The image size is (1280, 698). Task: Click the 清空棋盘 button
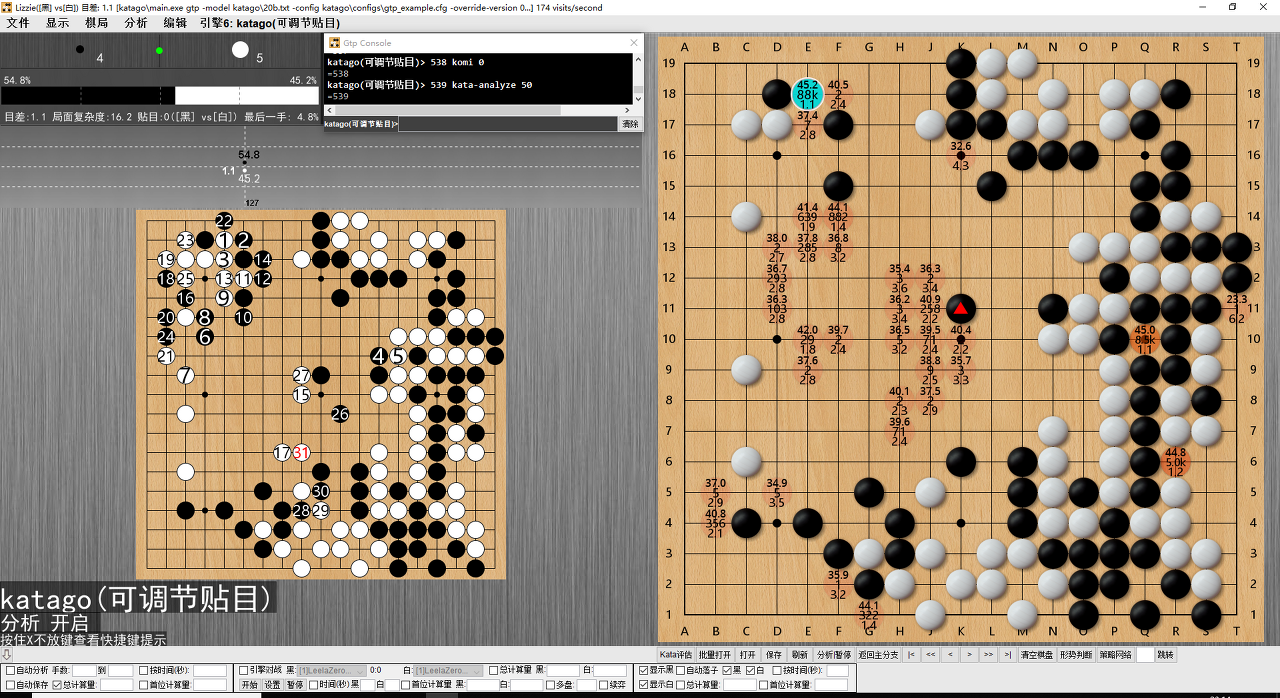[x=1035, y=654]
